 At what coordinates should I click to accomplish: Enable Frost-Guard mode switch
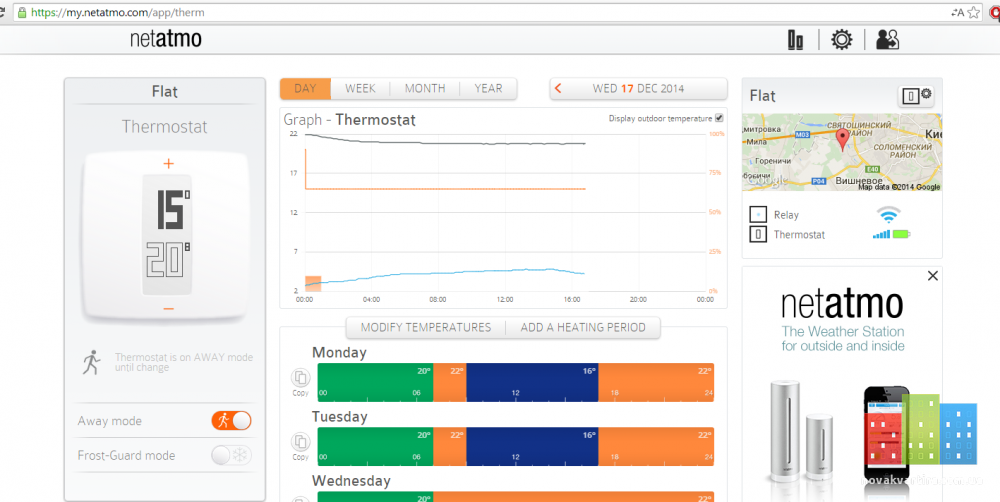232,455
